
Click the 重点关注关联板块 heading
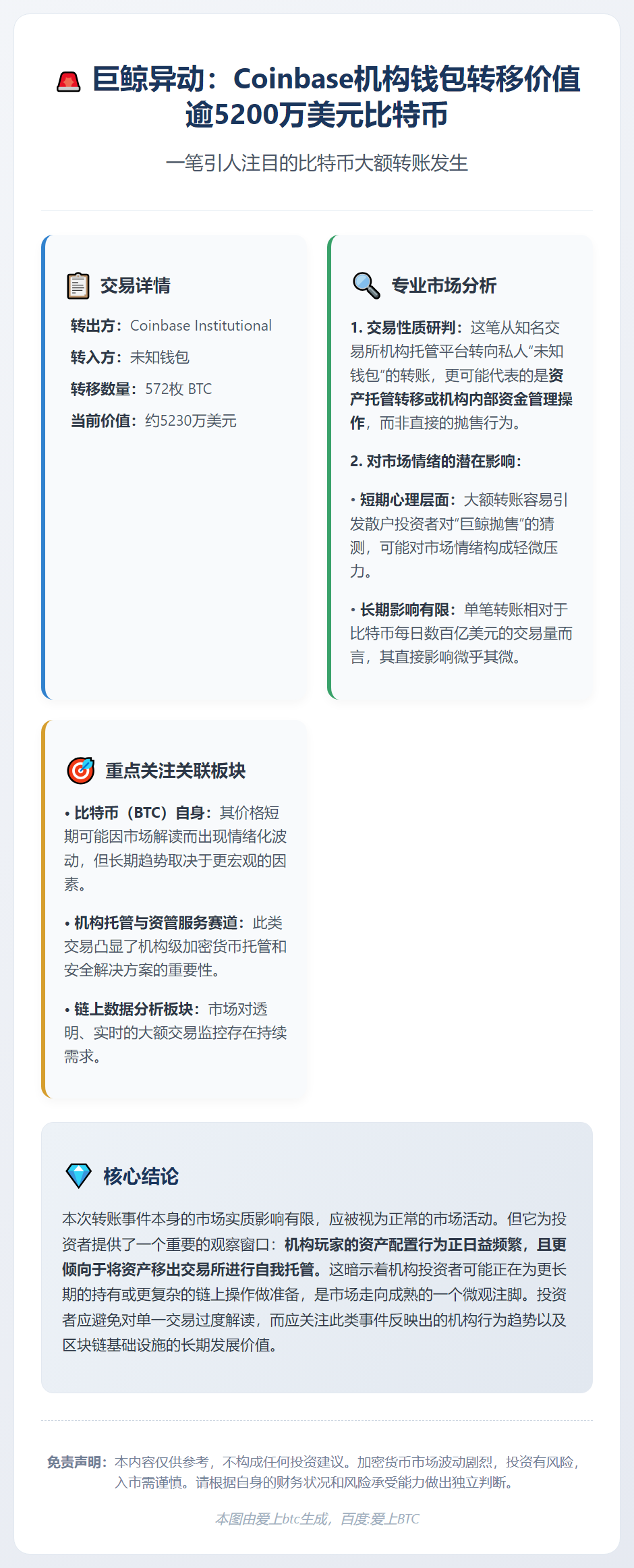coord(175,771)
